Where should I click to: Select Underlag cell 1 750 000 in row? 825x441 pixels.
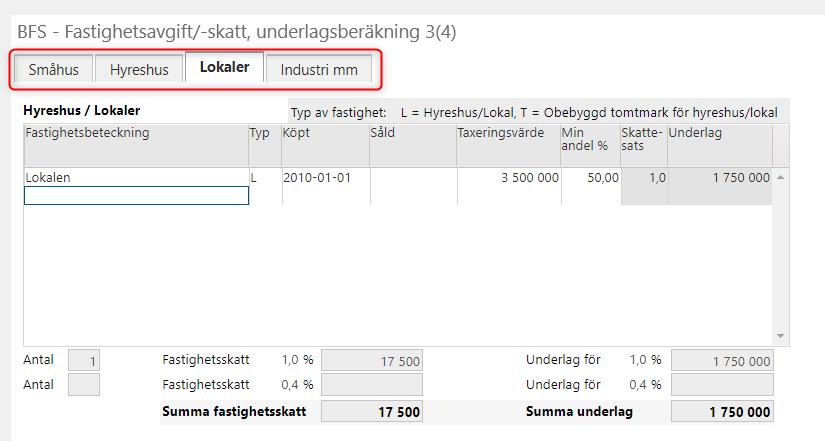(720, 177)
